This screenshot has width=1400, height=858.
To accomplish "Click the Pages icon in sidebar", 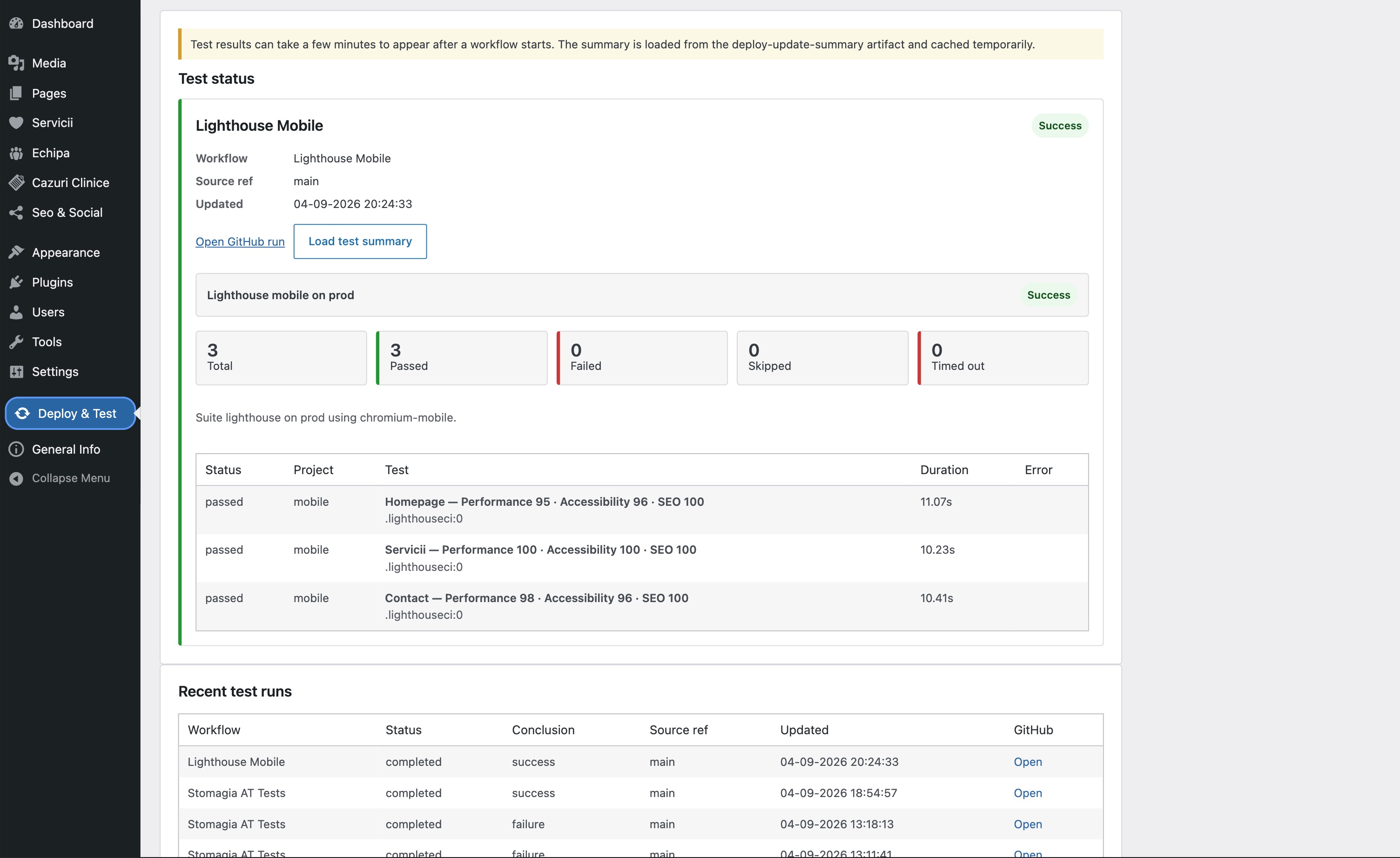I will [16, 93].
